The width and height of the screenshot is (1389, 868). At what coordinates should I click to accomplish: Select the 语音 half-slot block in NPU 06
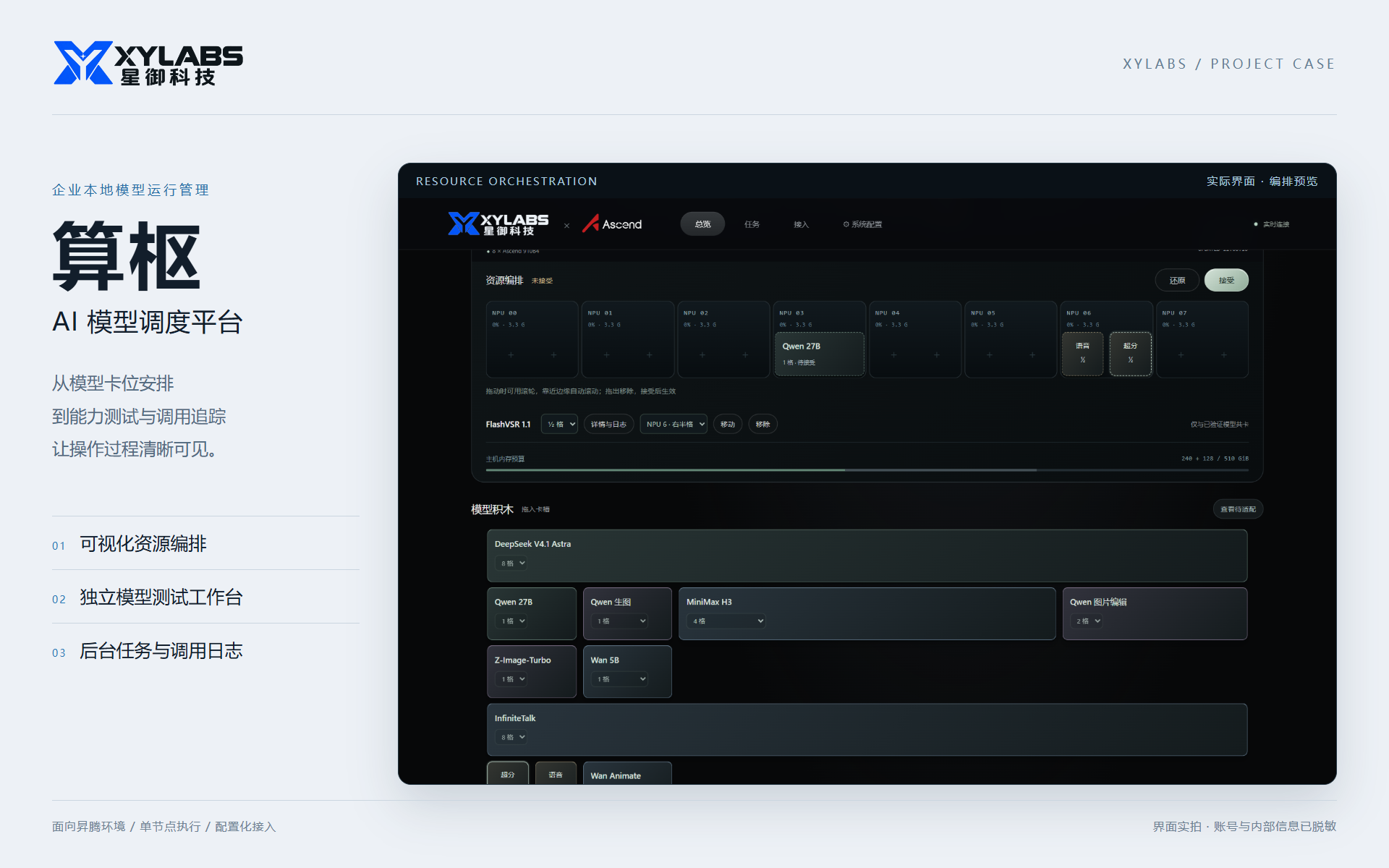1082,354
